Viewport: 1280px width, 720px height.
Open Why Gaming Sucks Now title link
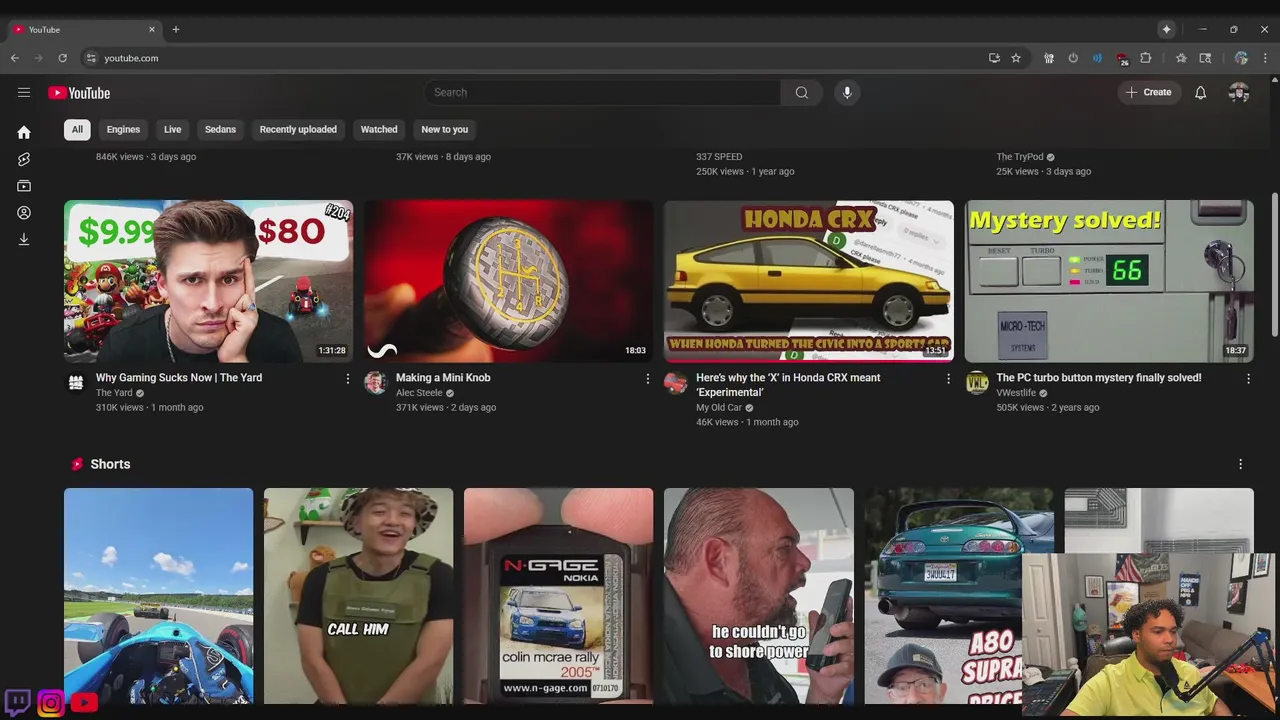(x=179, y=378)
